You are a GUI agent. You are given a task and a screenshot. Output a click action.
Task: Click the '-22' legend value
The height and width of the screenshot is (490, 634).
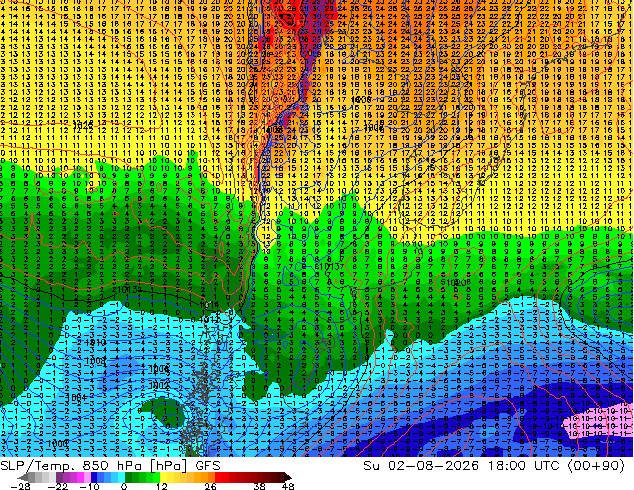coord(58,486)
